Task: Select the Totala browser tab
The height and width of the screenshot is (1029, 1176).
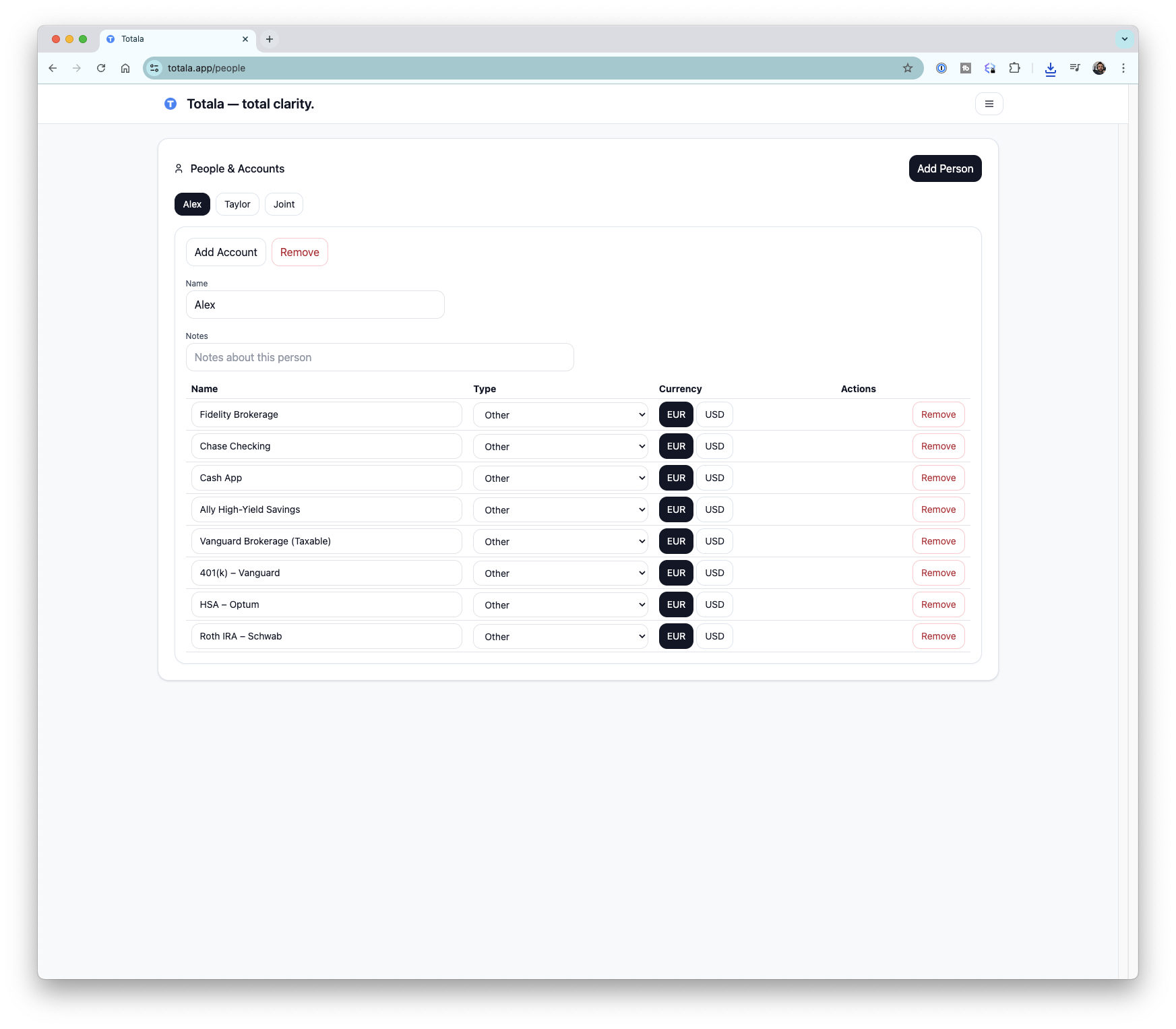Action: [x=178, y=39]
